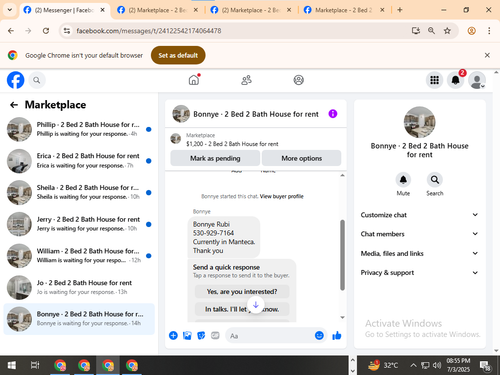
Task: Switch to the second Marketplace browser tab
Action: 158,10
